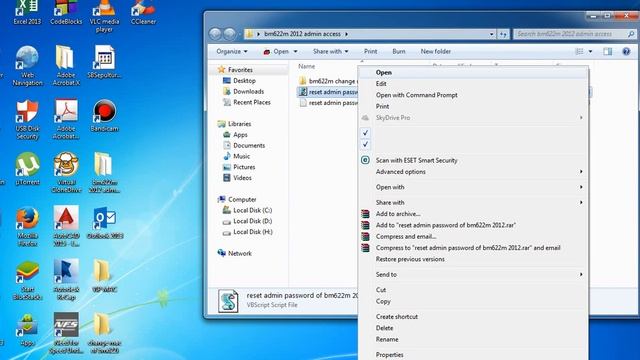The width and height of the screenshot is (640, 360).
Task: Open Desktop under Favorites
Action: 239,81
